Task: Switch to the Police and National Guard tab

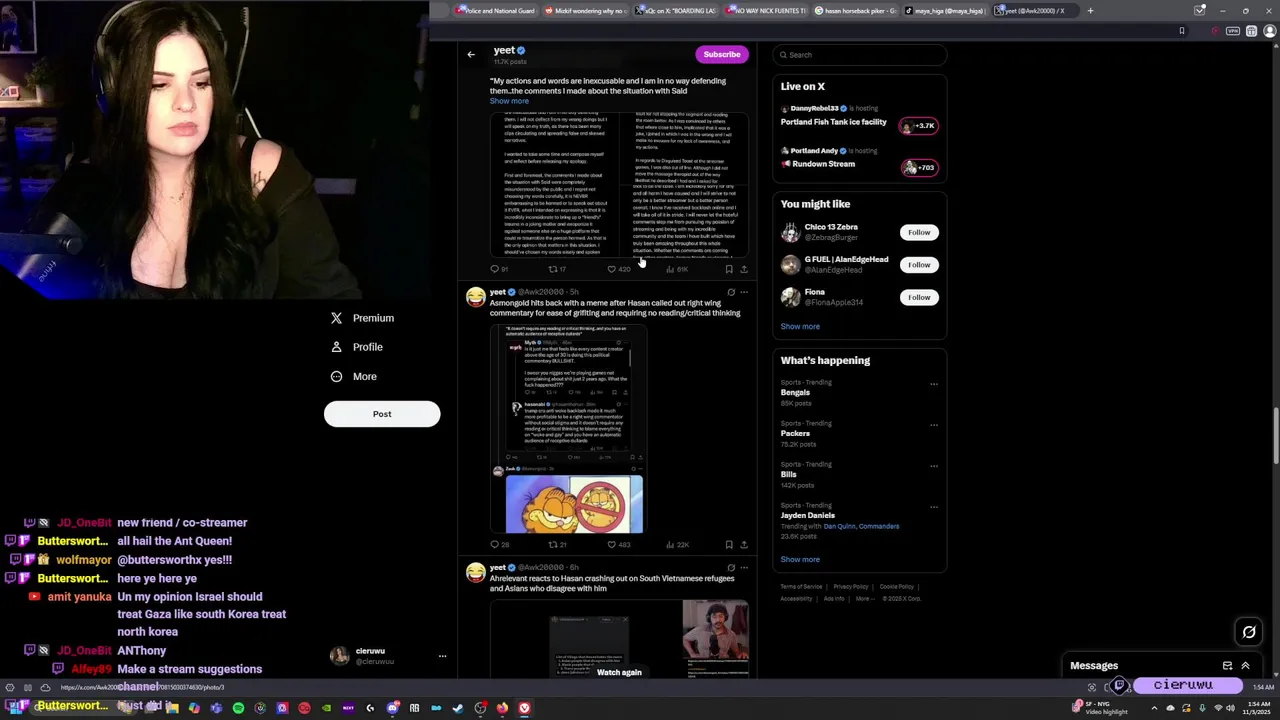Action: (x=494, y=11)
